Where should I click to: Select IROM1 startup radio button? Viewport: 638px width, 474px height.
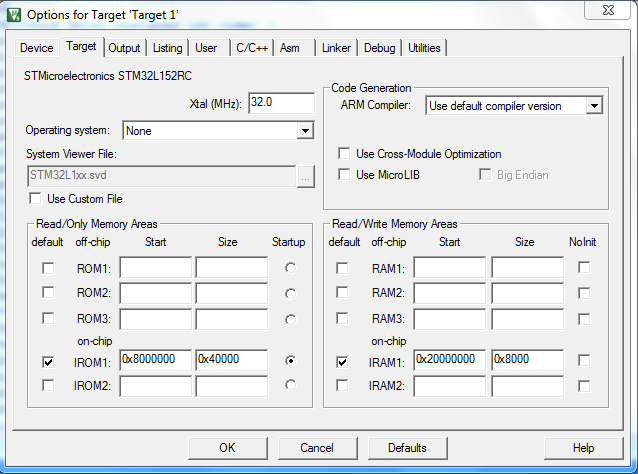click(291, 360)
